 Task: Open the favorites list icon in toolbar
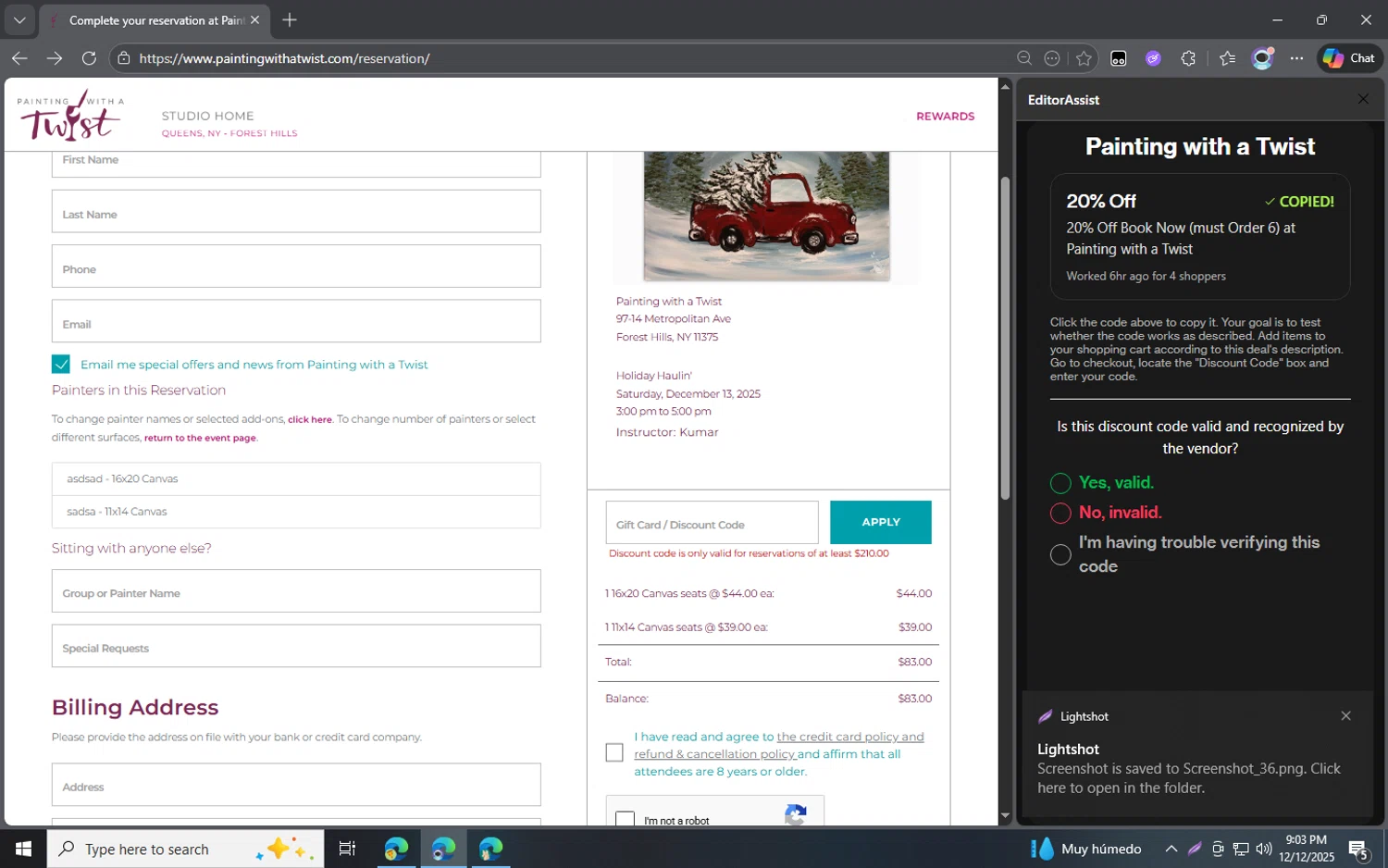tap(1227, 58)
